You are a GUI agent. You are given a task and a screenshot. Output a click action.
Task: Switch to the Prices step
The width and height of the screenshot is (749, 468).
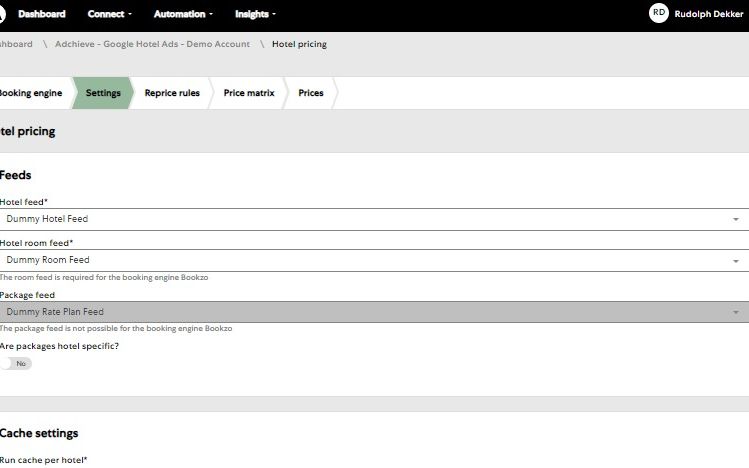[310, 93]
